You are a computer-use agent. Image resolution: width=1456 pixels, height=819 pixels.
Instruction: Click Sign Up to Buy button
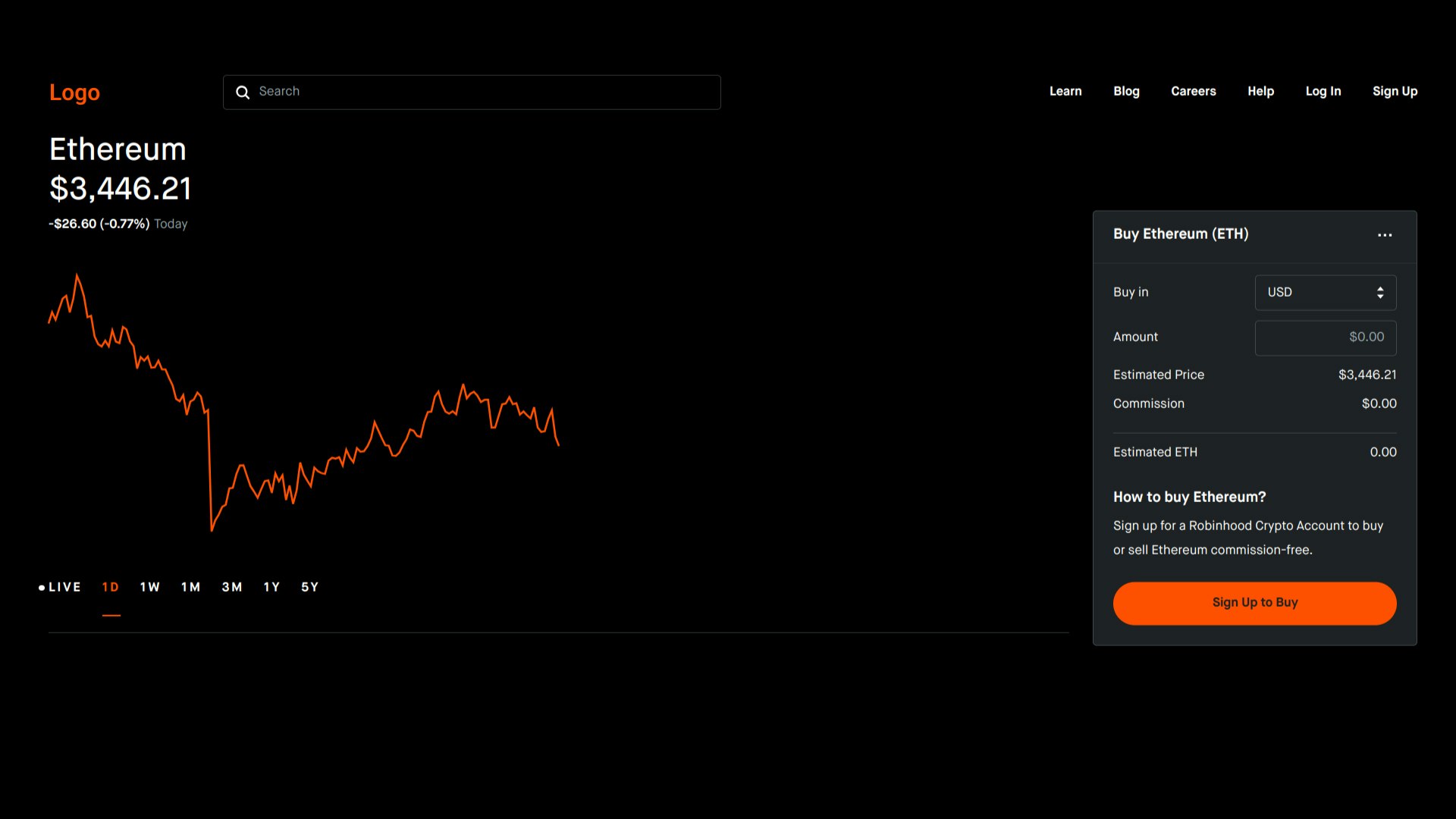[1254, 602]
